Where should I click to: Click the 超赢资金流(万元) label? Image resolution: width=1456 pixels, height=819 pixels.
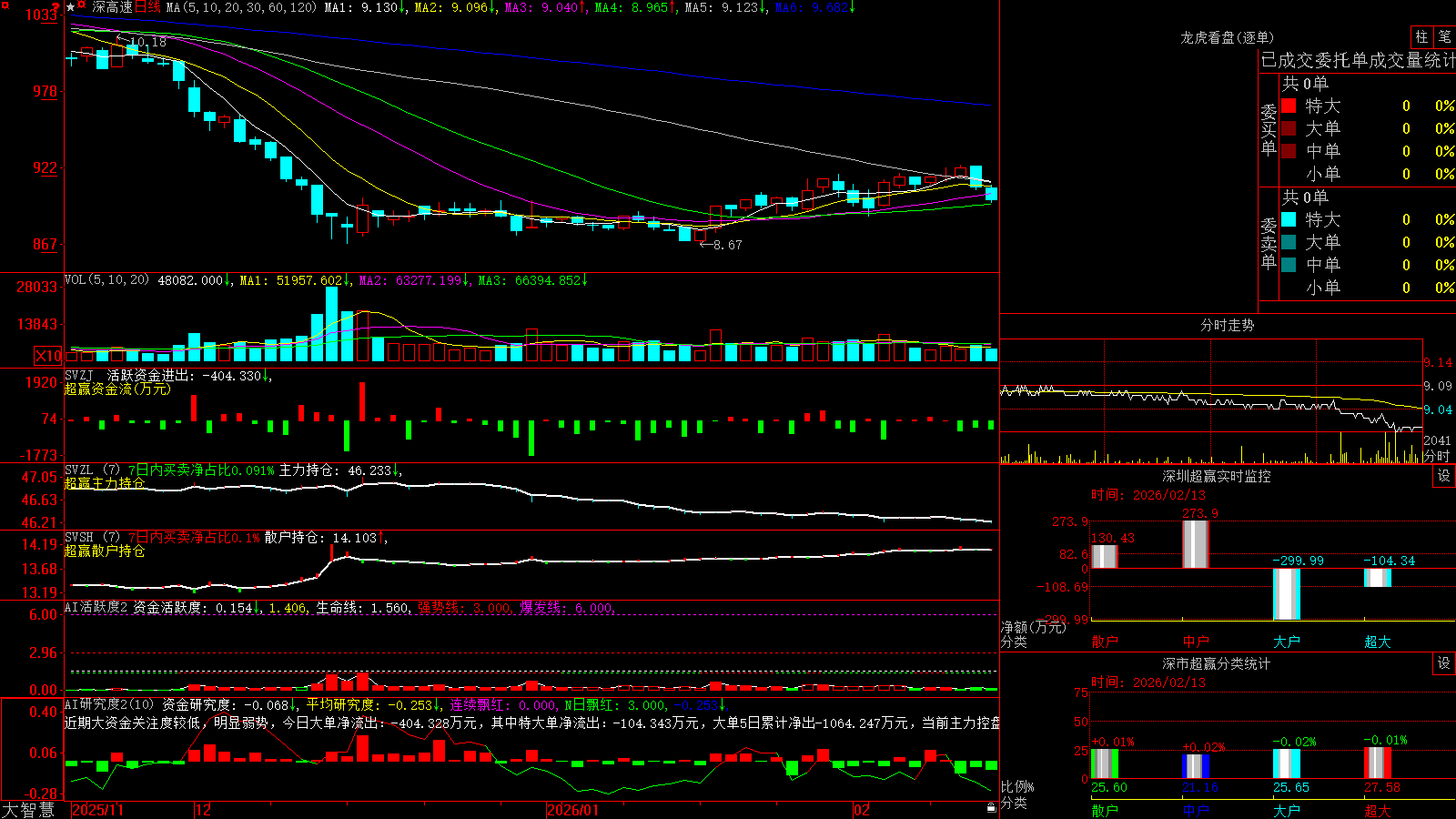click(117, 389)
